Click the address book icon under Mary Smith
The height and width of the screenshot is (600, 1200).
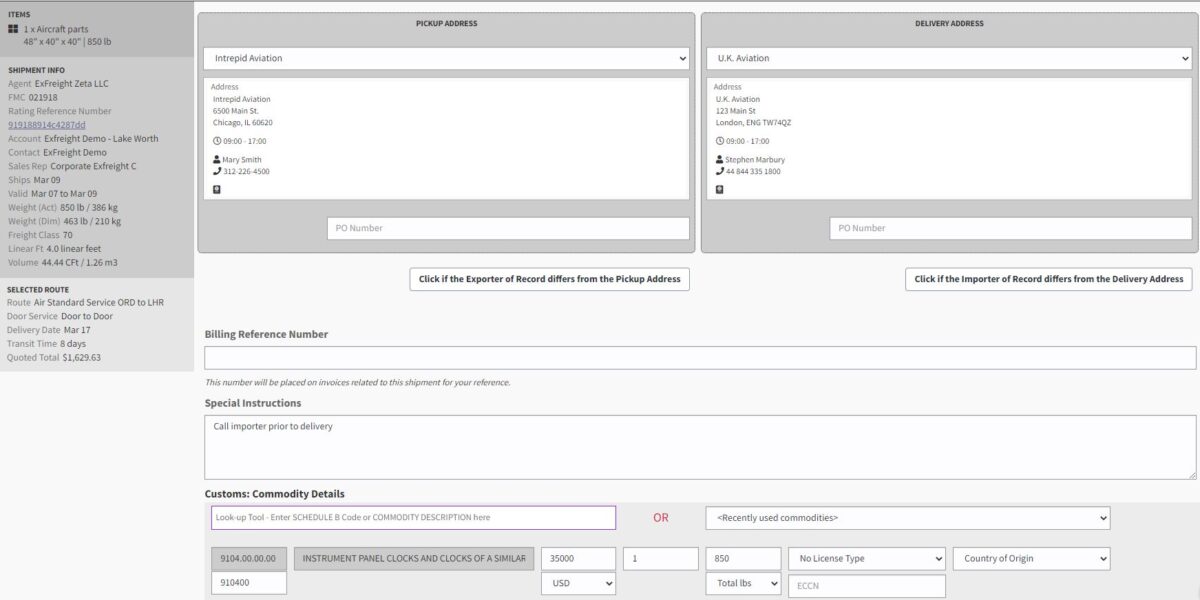217,189
